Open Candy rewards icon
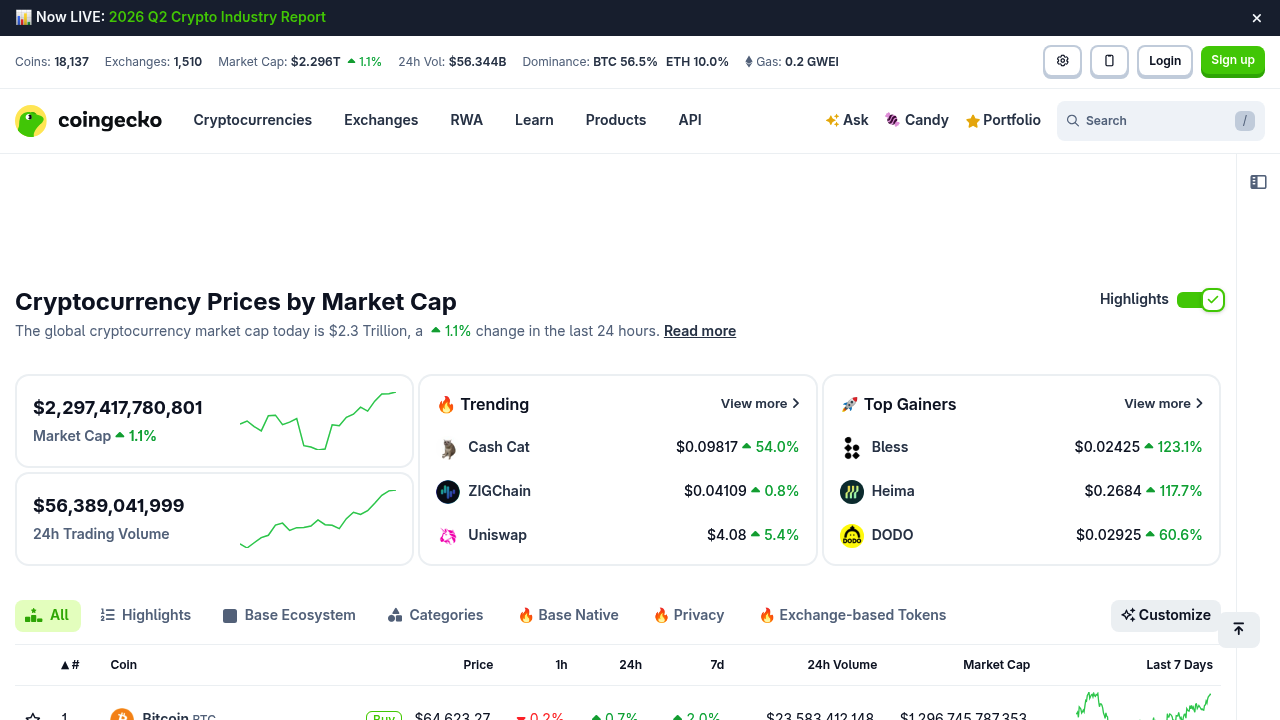The image size is (1280, 720). [x=892, y=120]
